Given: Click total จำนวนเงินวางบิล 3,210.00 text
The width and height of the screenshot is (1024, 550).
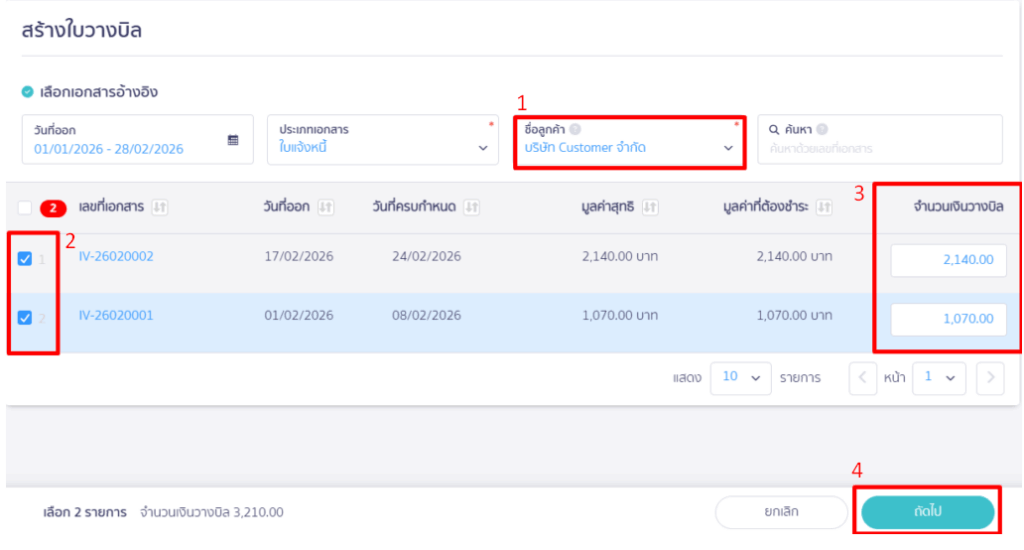Looking at the screenshot, I should [212, 512].
